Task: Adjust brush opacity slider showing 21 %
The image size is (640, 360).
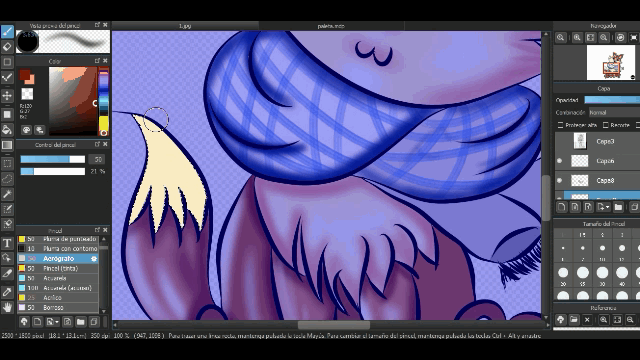Action: [x=53, y=171]
